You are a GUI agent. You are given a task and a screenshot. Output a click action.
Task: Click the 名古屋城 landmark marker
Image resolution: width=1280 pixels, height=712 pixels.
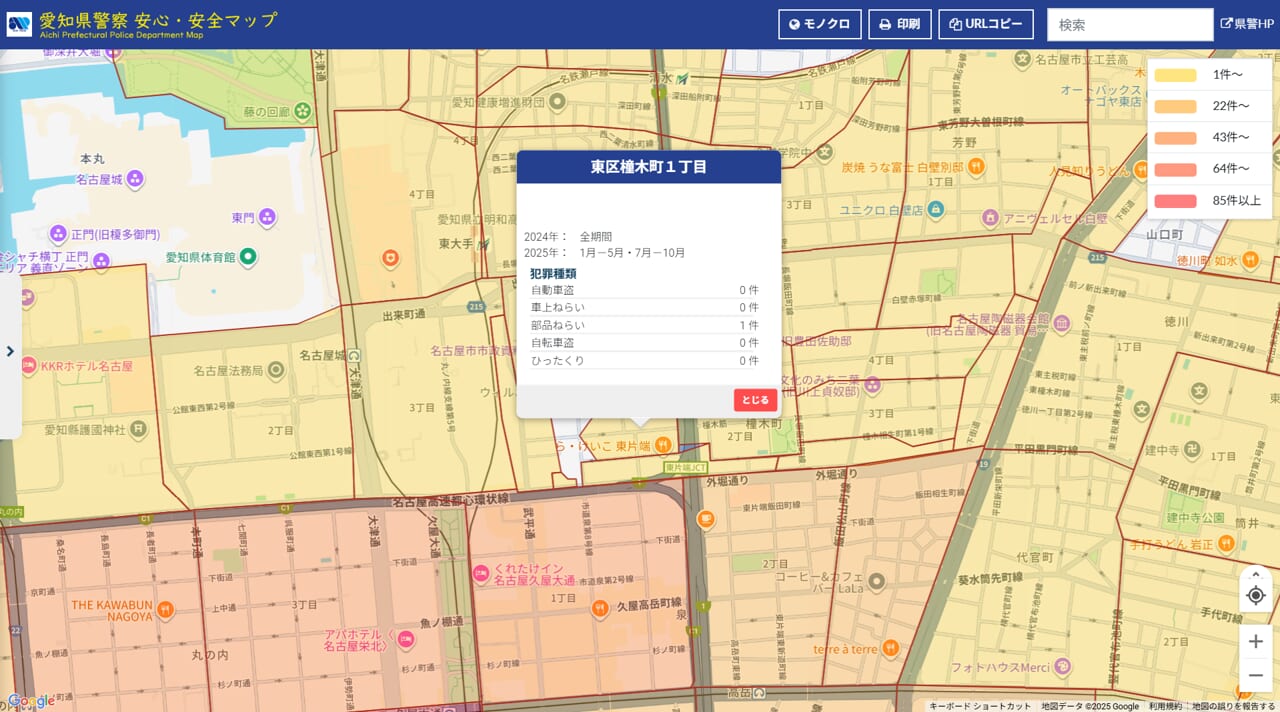(135, 179)
